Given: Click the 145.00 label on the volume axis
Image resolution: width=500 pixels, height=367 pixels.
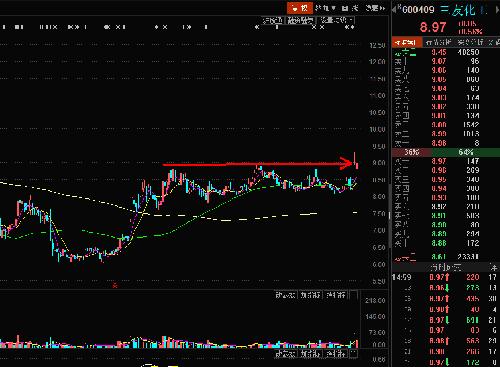Looking at the screenshot, I should (x=375, y=316).
